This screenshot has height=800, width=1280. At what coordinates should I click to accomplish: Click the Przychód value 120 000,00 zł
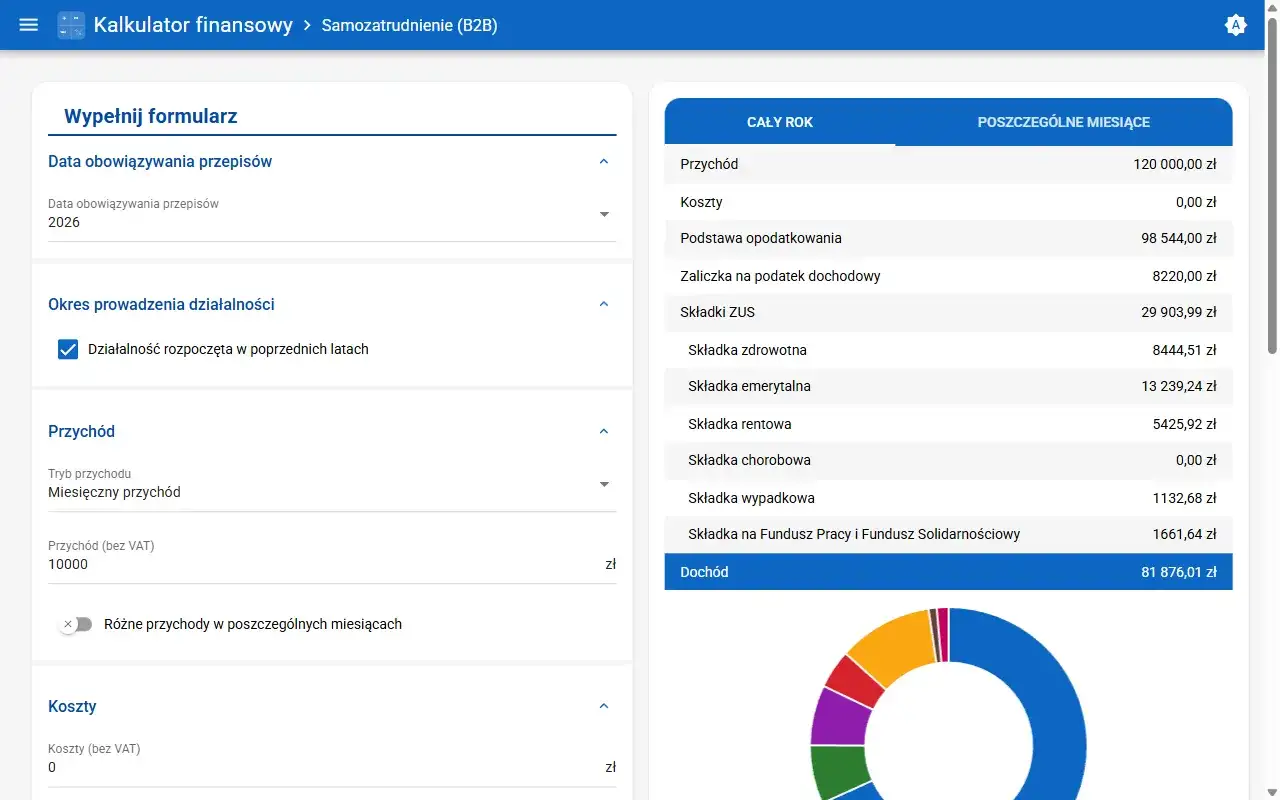1175,164
